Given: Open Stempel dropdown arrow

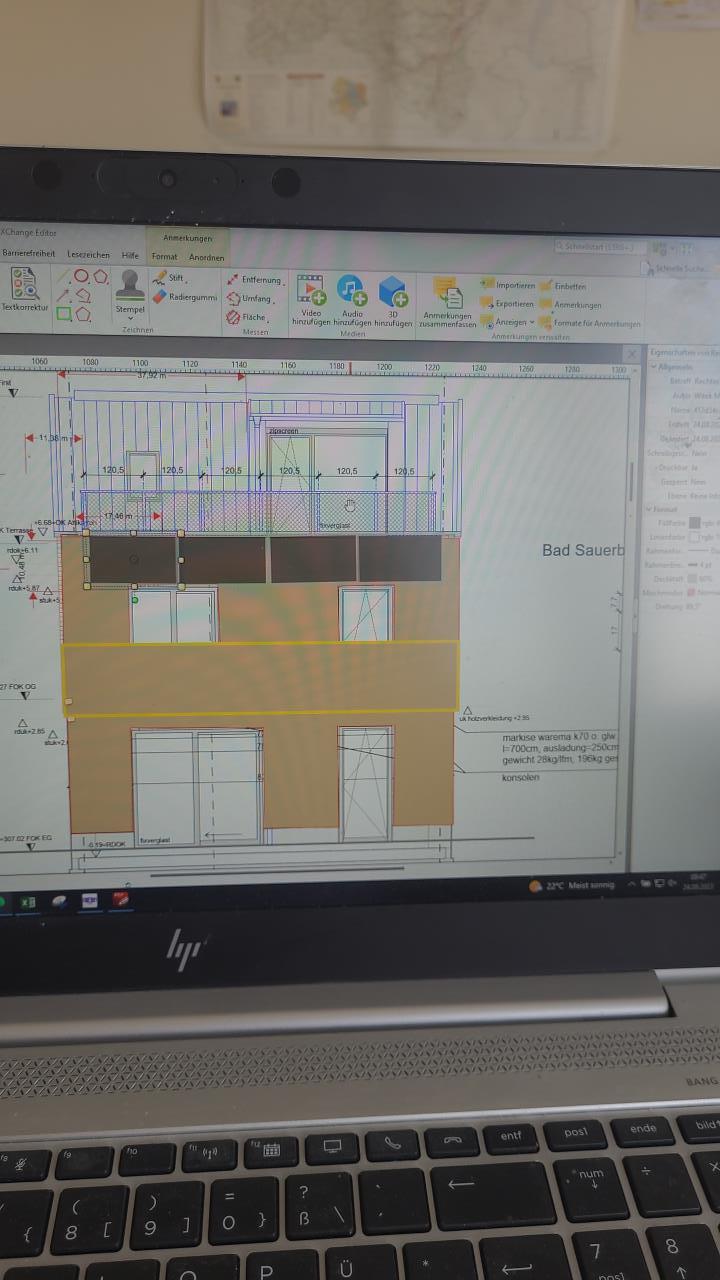Looking at the screenshot, I should coord(130,318).
